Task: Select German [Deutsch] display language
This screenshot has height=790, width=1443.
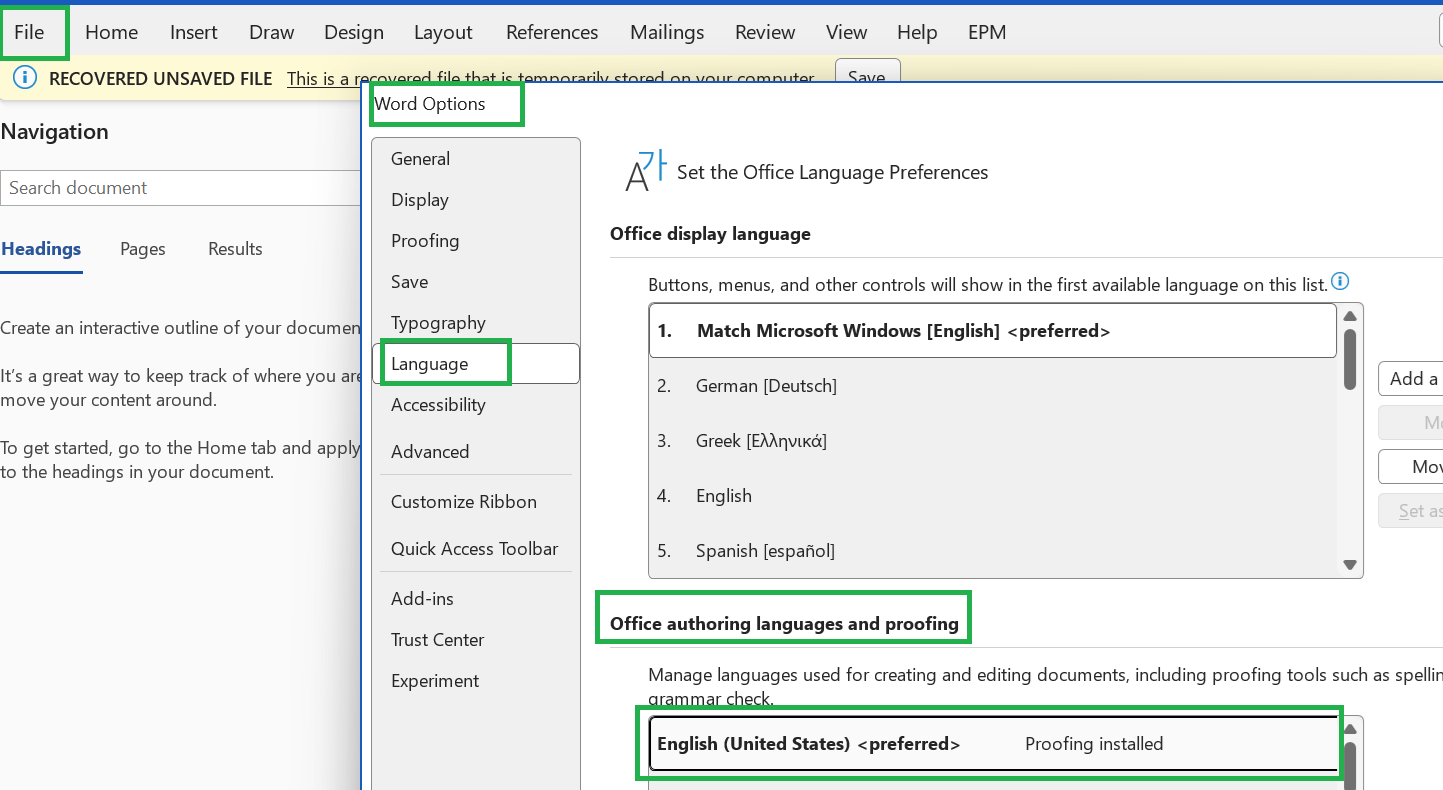Action: (993, 386)
